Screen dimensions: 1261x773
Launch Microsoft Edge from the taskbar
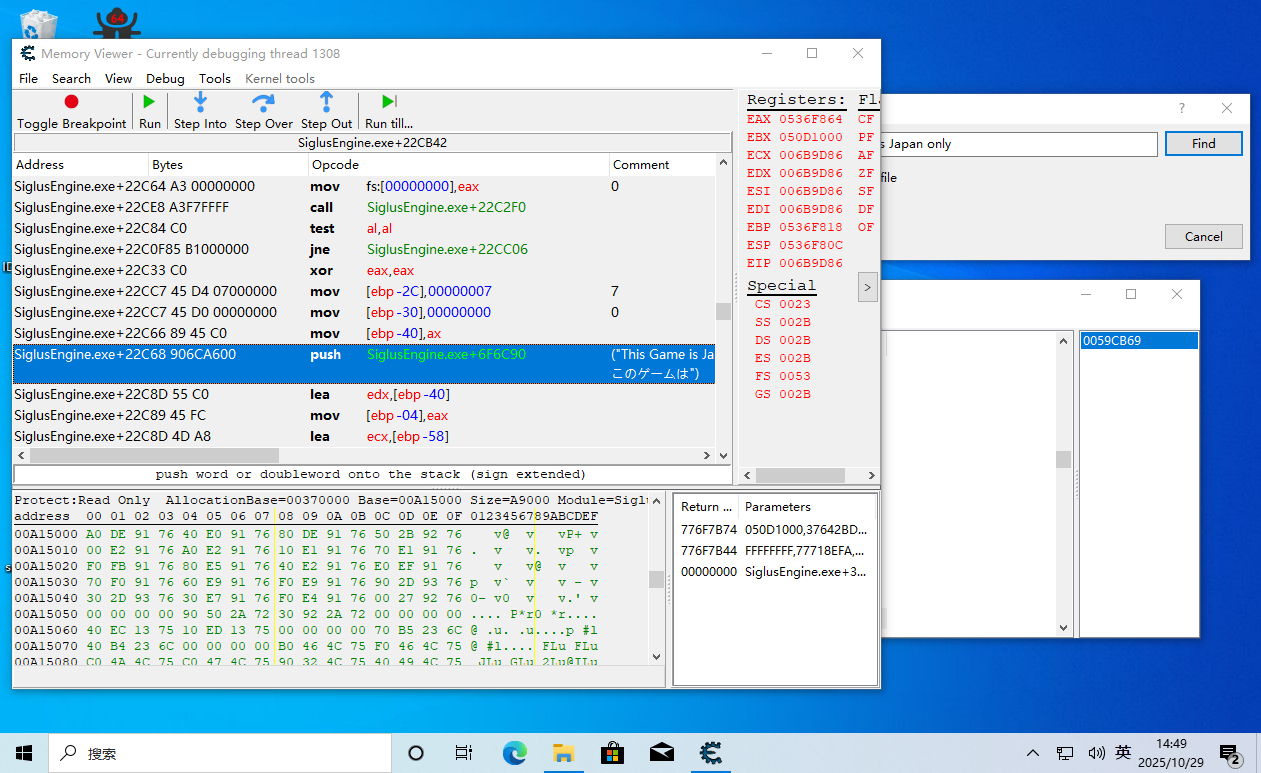coord(515,753)
